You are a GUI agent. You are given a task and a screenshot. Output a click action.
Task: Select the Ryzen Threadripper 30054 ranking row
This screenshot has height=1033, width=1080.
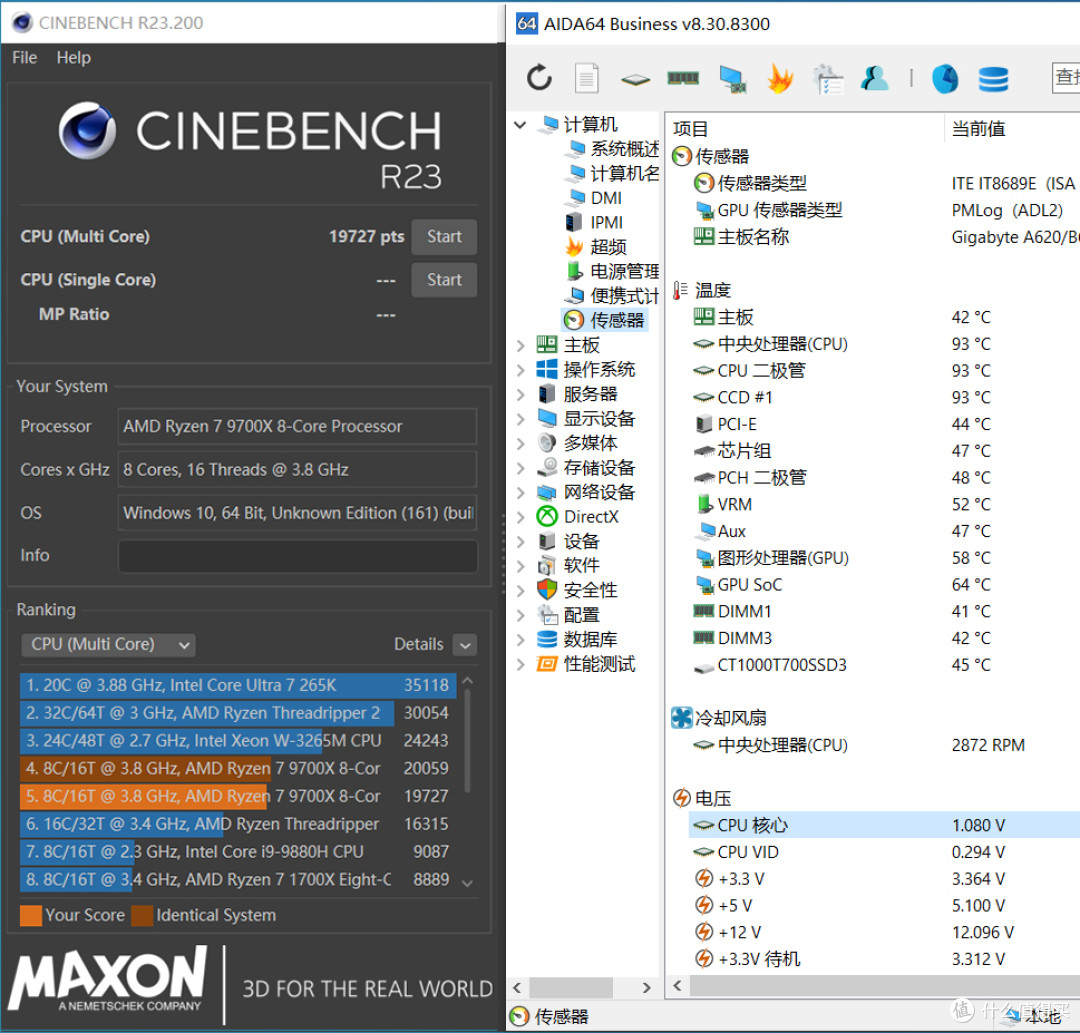click(238, 713)
